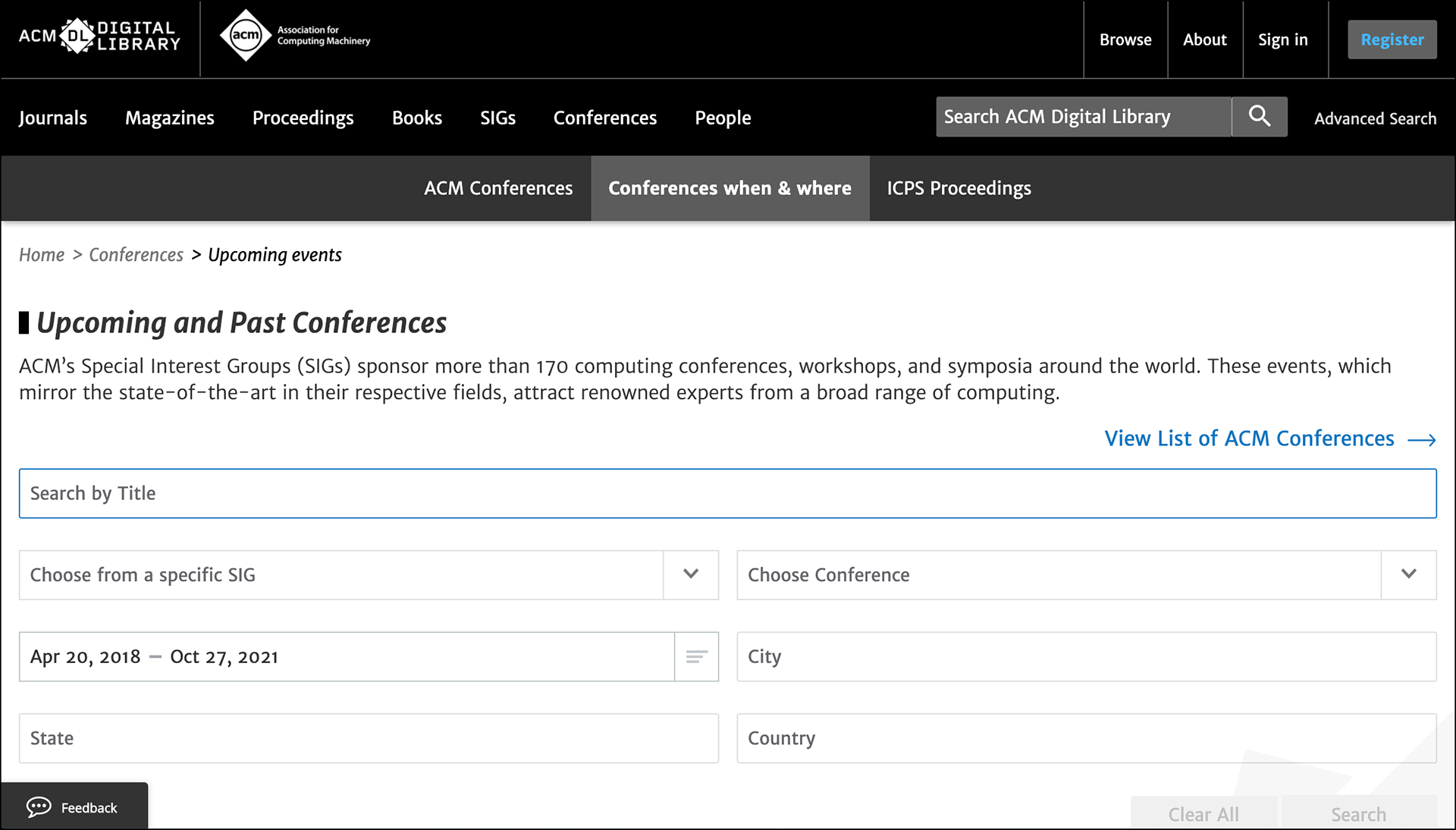Switch to the ICPS Proceedings tab
This screenshot has width=1456, height=830.
tap(959, 188)
